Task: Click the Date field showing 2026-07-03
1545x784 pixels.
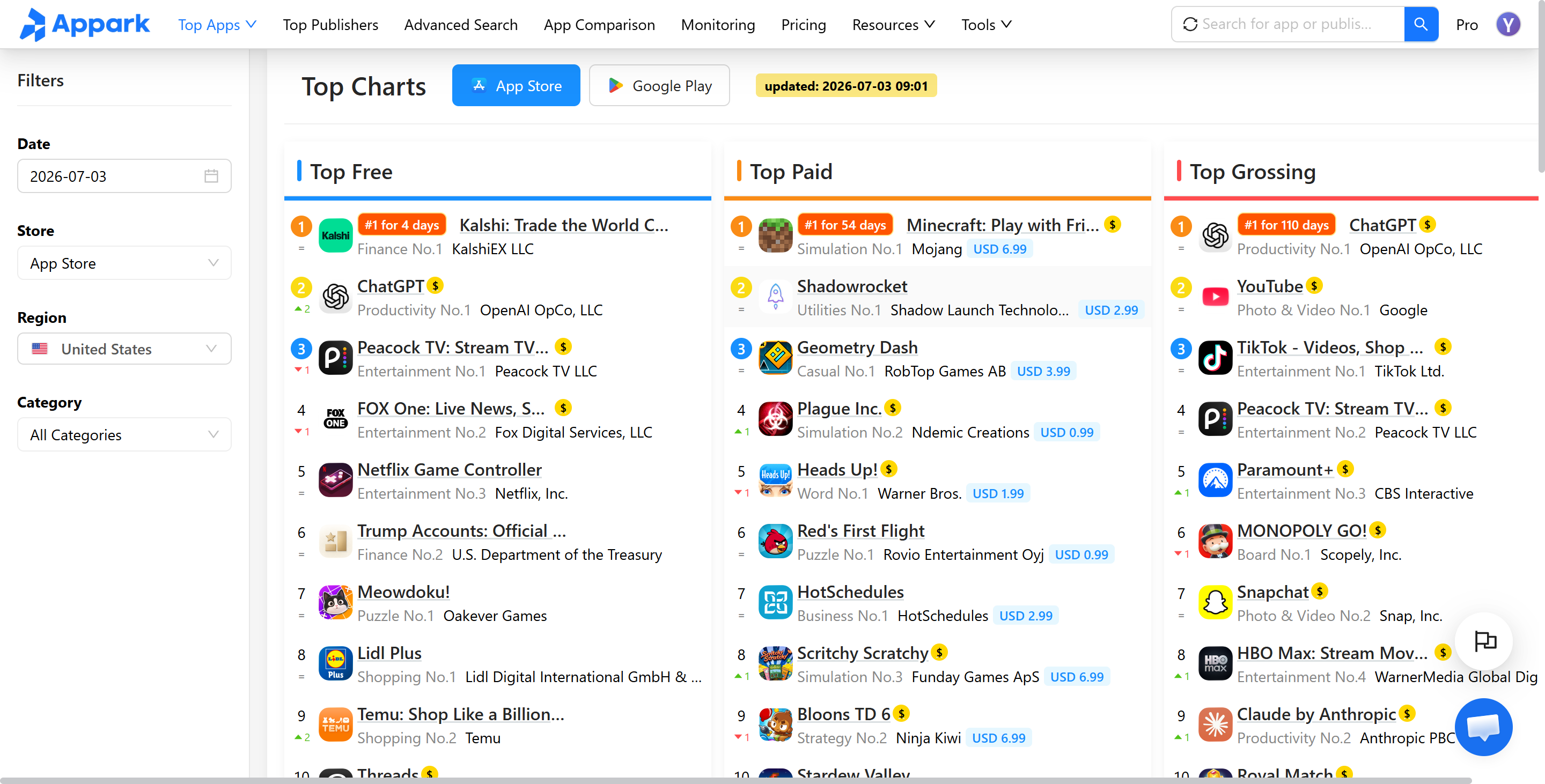Action: 124,176
